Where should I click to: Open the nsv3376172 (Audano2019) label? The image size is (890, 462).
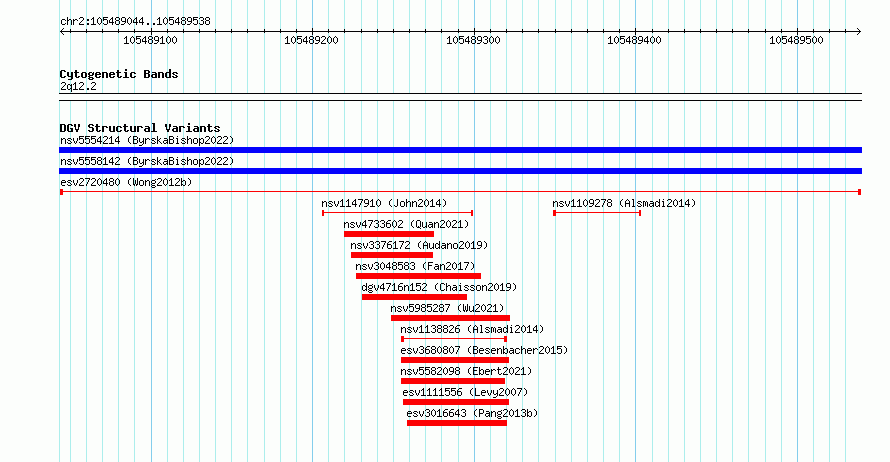(419, 245)
